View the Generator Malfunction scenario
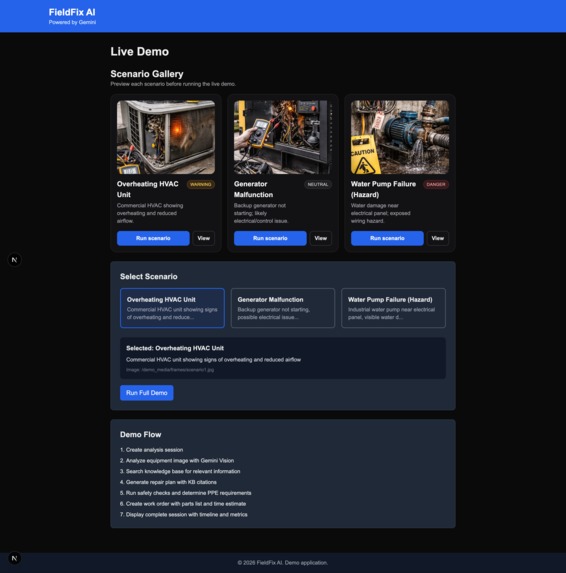Screen dimensions: 566x573 coord(320,238)
